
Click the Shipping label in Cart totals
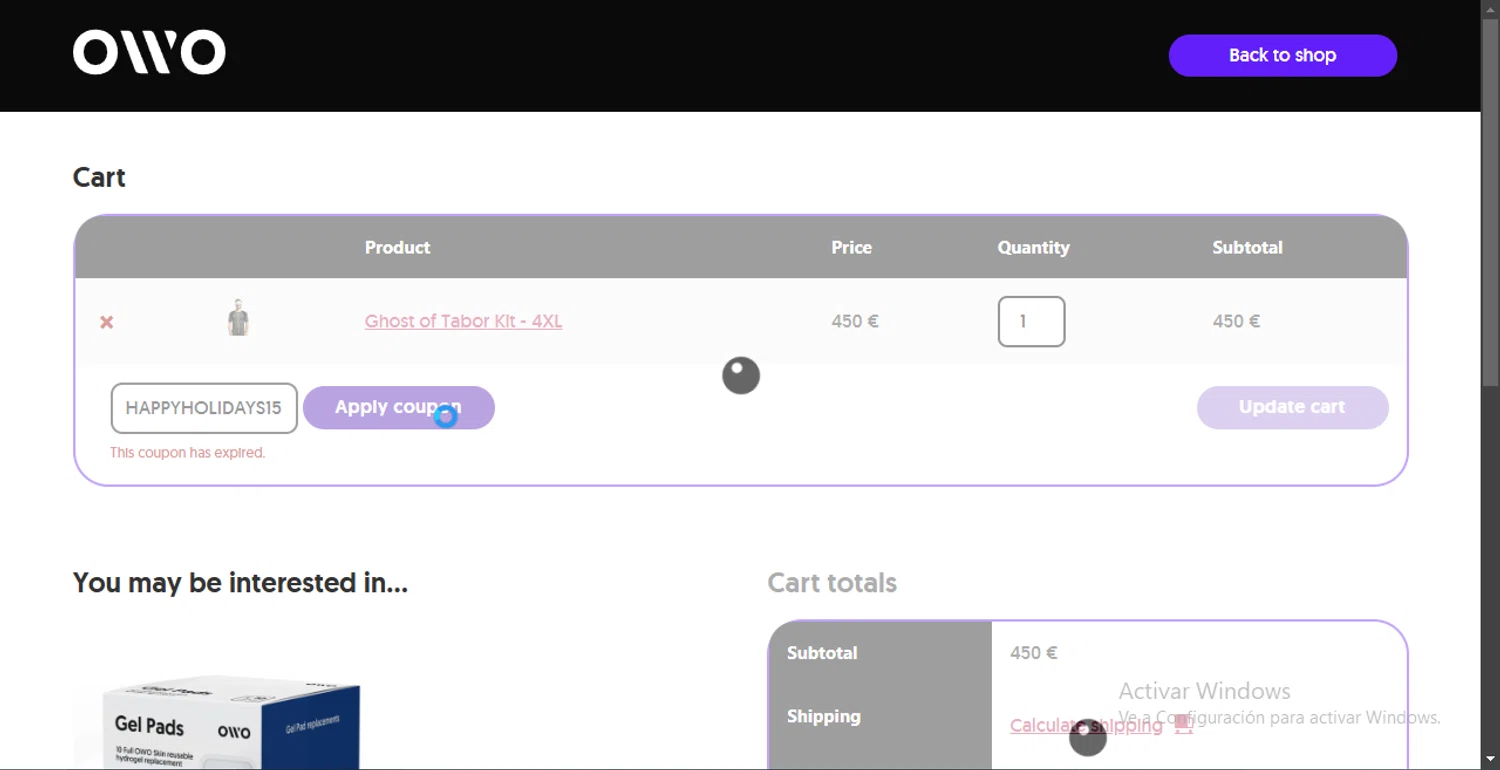pyautogui.click(x=823, y=716)
